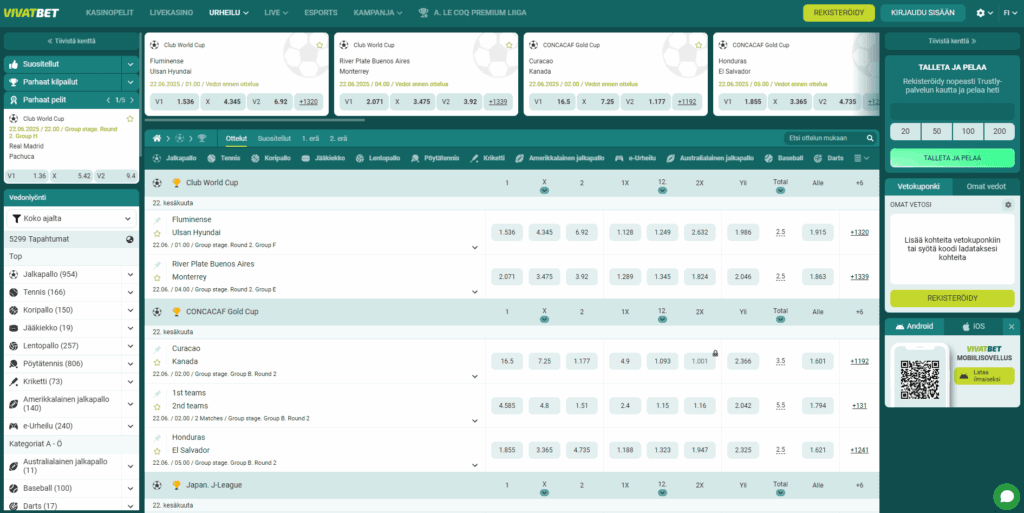Open Esports page
1024x513 pixels.
321,12
